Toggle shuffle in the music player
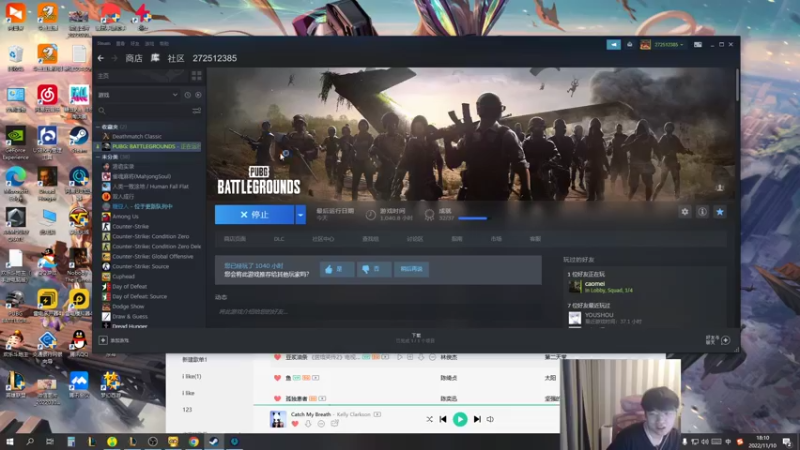Screen dimensions: 800x450 [x=429, y=419]
